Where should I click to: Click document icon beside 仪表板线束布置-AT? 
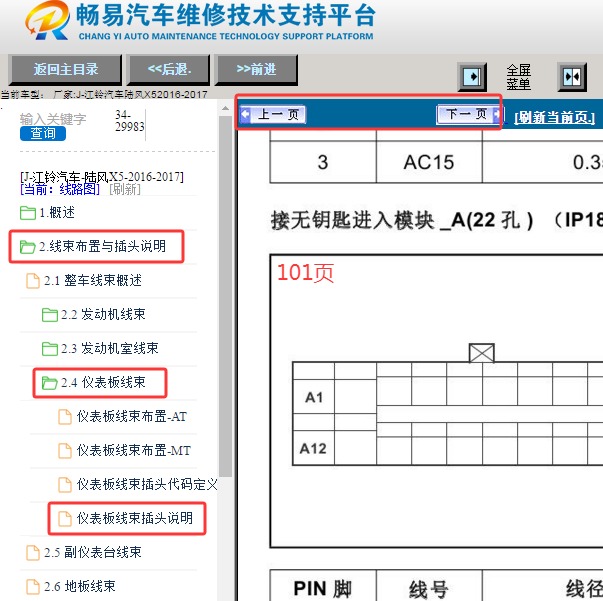point(65,416)
